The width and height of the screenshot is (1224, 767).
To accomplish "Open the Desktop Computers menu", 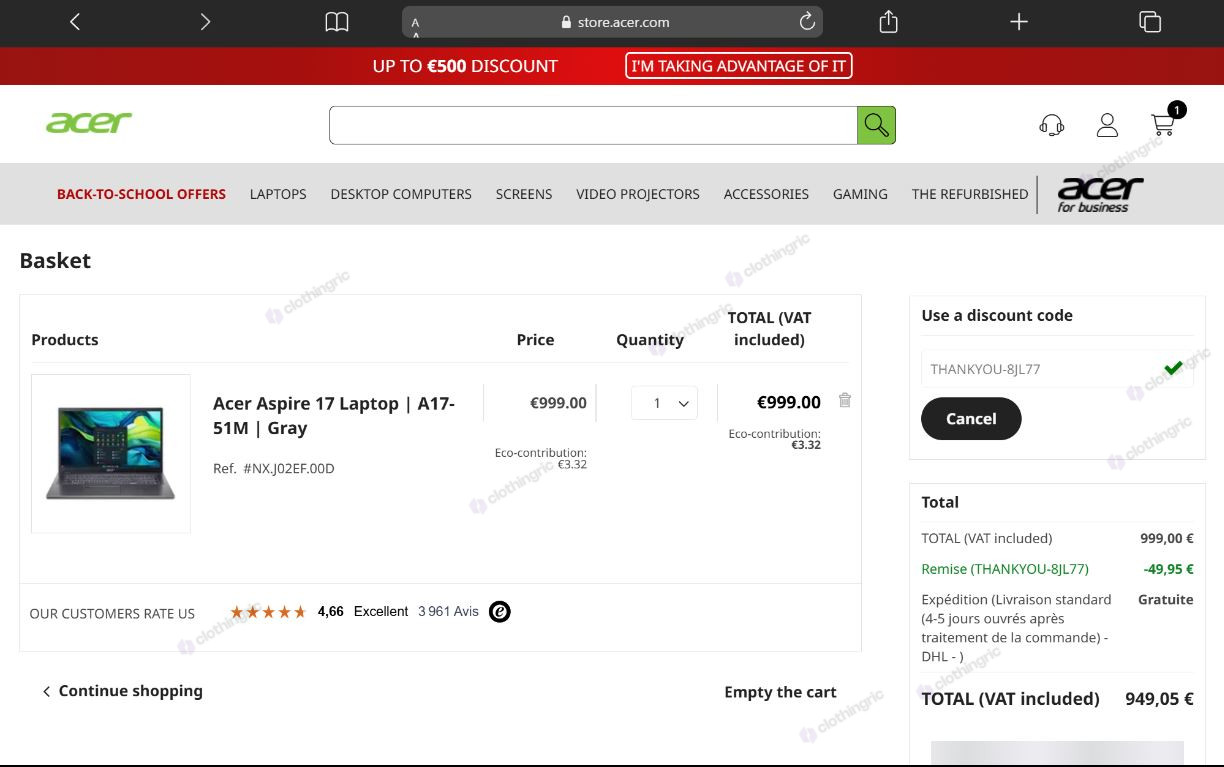I will pos(401,194).
